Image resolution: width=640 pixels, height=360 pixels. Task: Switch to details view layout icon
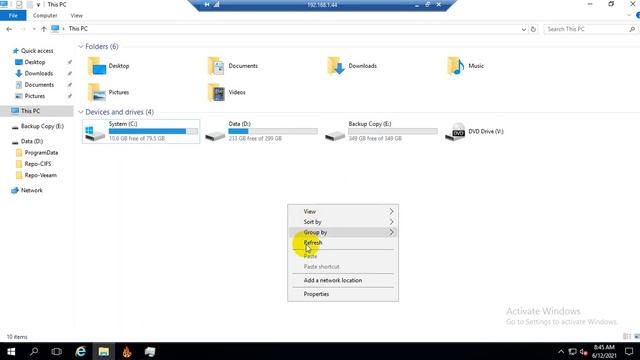(x=627, y=336)
